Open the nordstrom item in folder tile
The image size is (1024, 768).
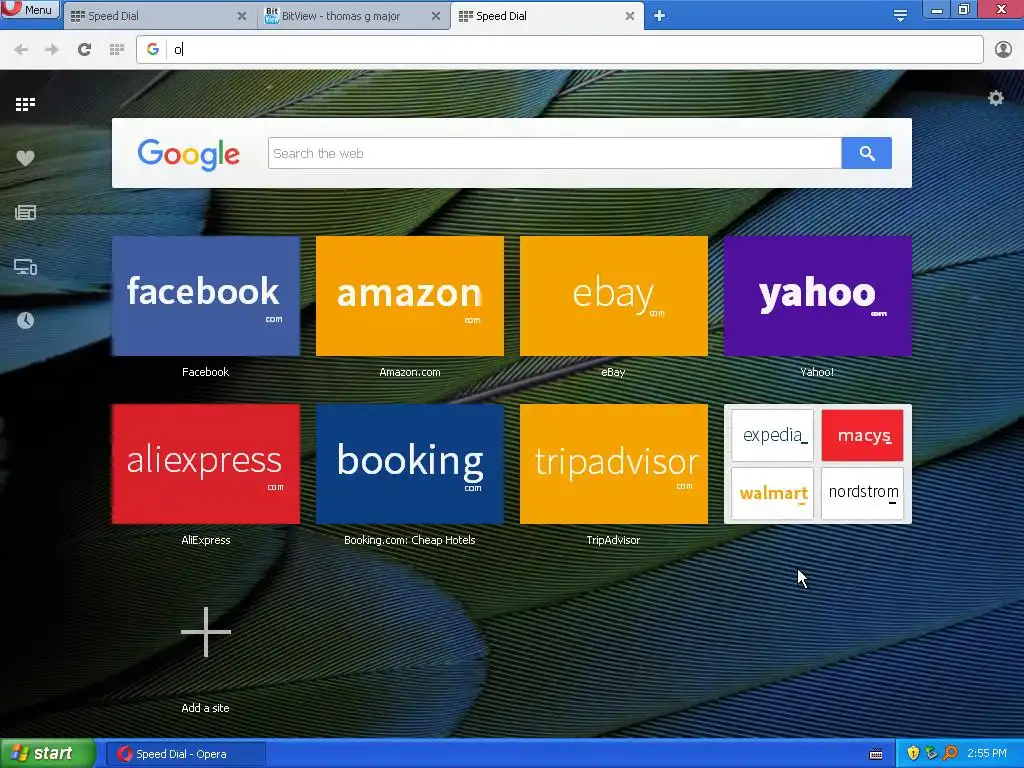tap(862, 493)
